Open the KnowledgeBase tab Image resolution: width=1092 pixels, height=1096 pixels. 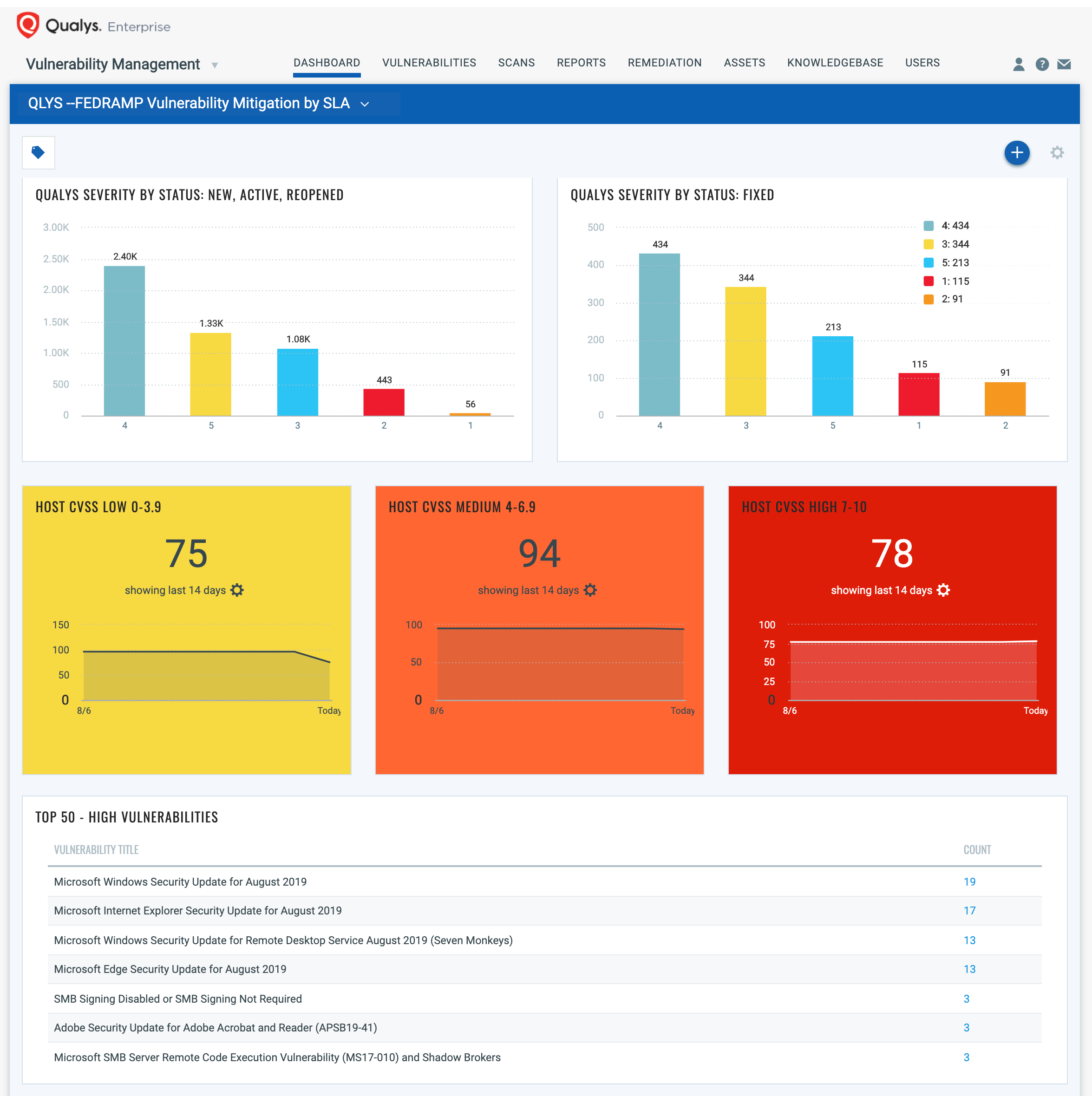pos(835,63)
